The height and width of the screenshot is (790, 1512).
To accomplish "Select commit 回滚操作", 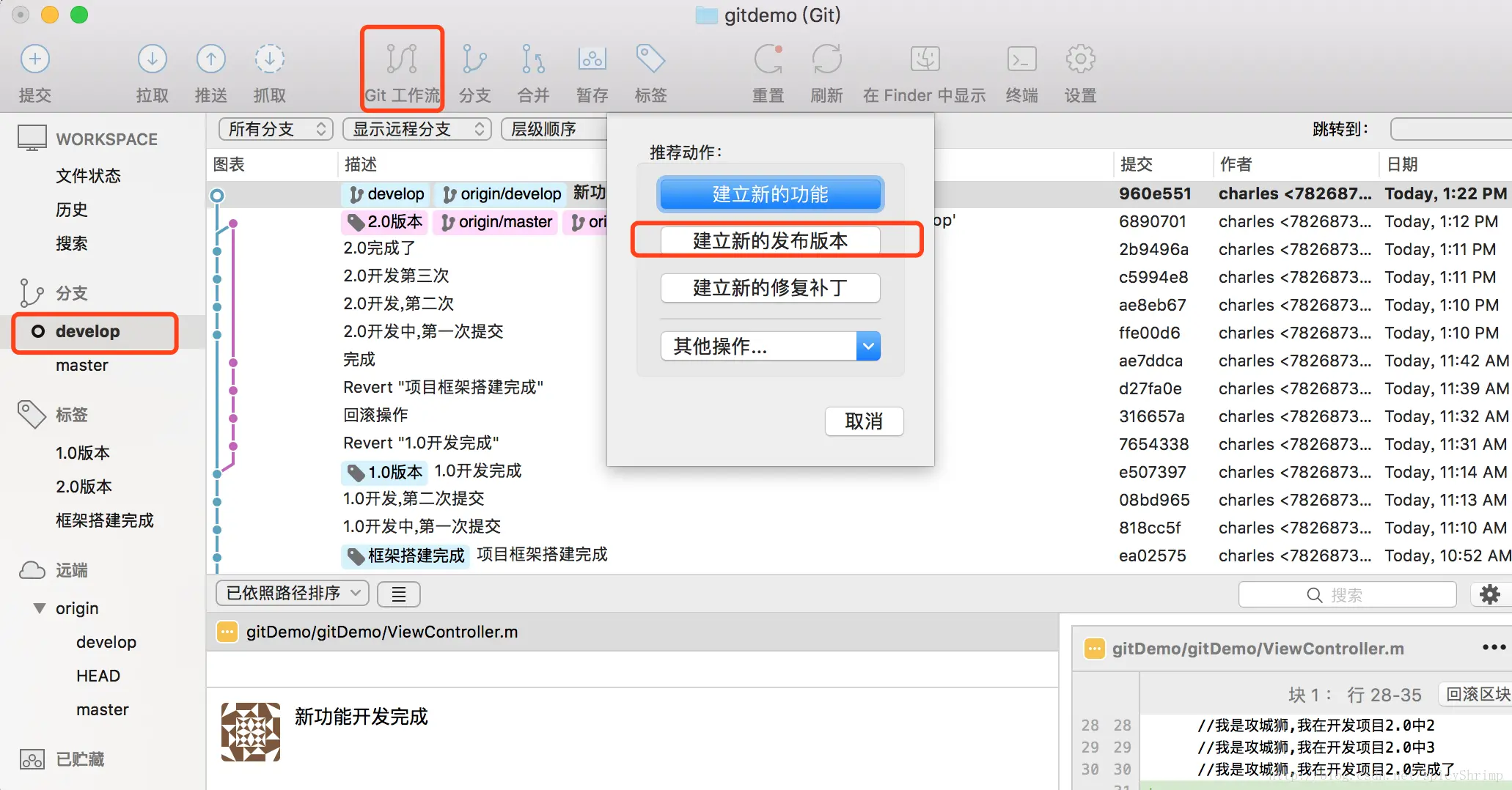I will pos(375,415).
